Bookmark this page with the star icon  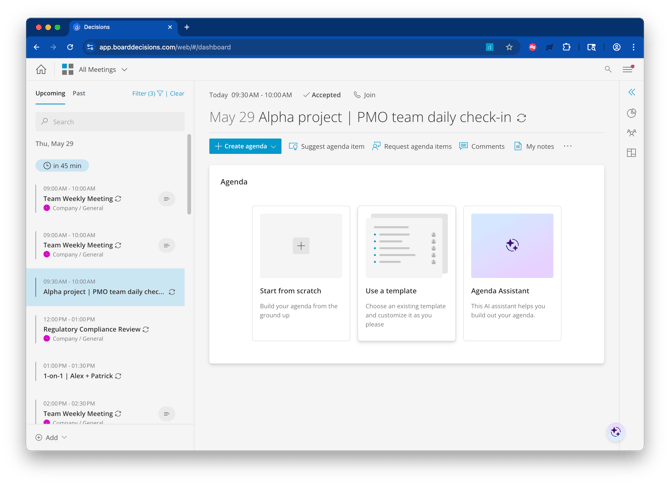[x=509, y=47]
